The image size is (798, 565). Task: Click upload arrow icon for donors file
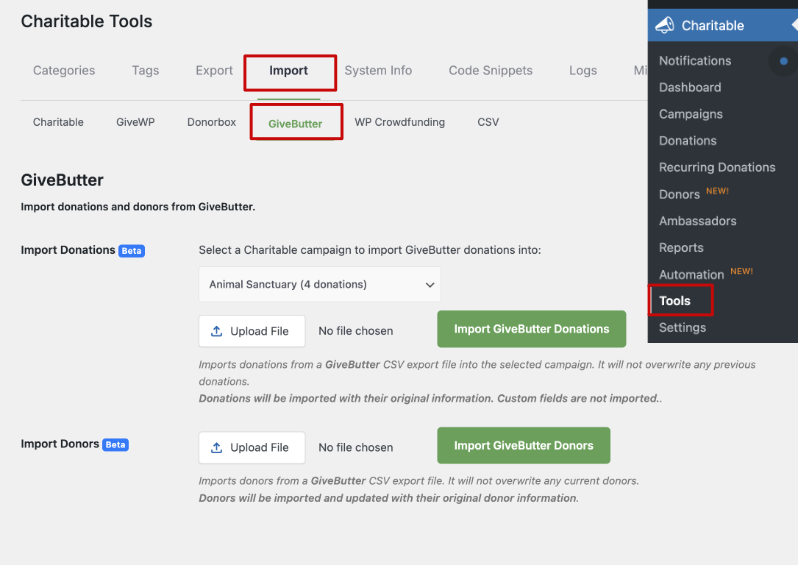click(217, 447)
